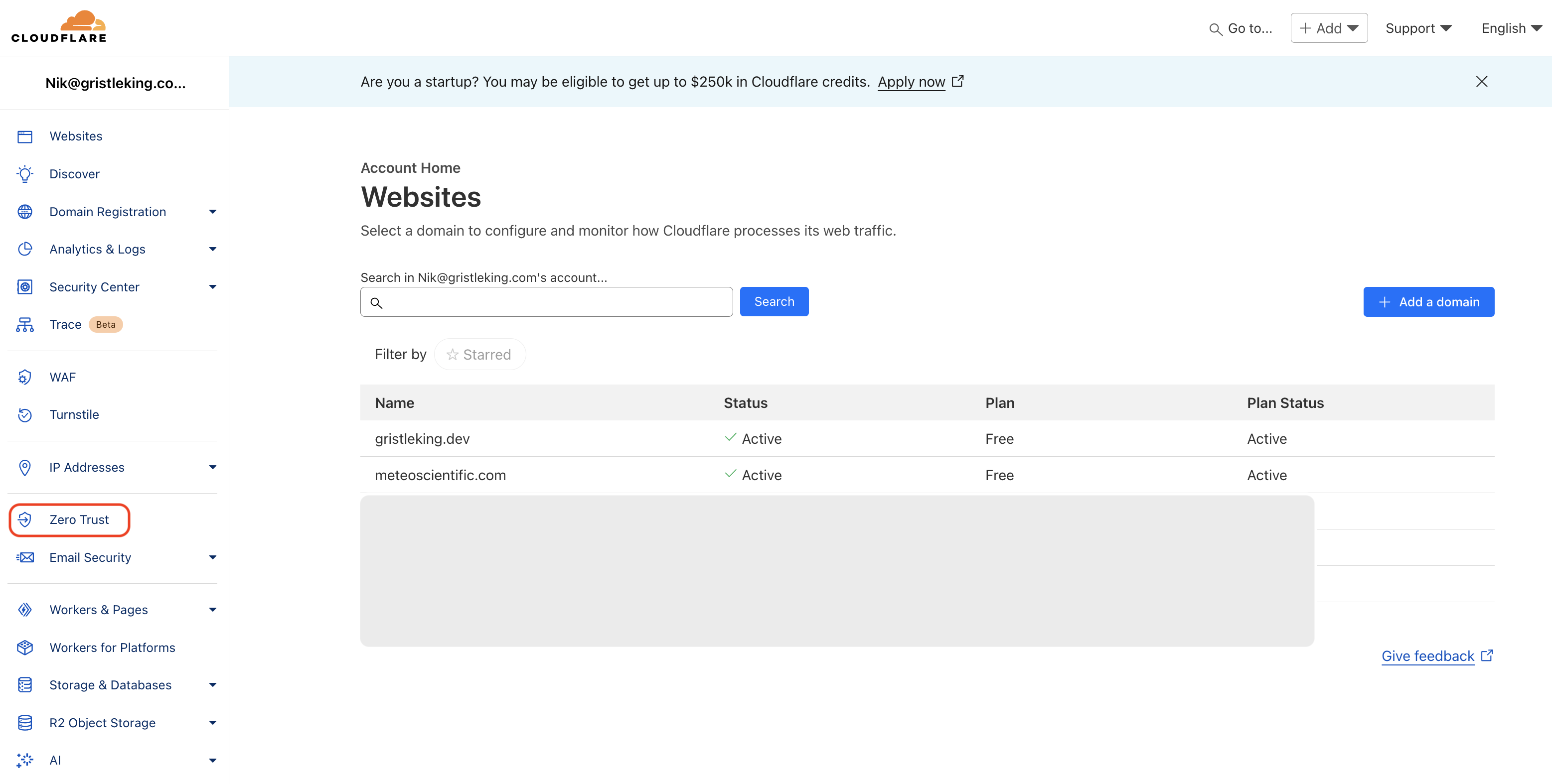Toggle the Starred filter
Image resolution: width=1552 pixels, height=784 pixels.
[479, 354]
